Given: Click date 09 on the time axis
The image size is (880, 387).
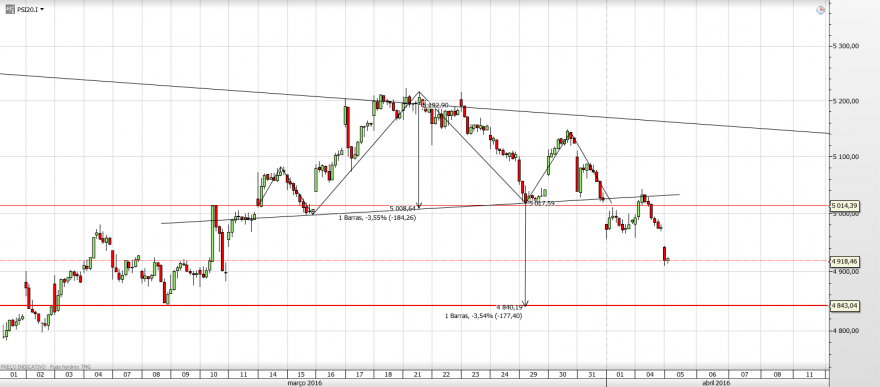Looking at the screenshot, I should click(185, 374).
